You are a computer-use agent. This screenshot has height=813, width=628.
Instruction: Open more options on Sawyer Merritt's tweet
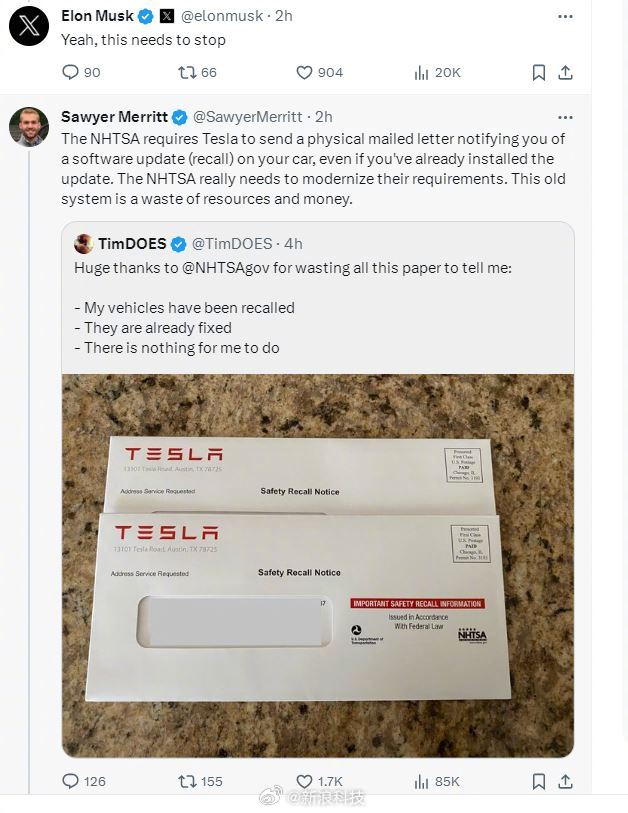click(x=565, y=117)
